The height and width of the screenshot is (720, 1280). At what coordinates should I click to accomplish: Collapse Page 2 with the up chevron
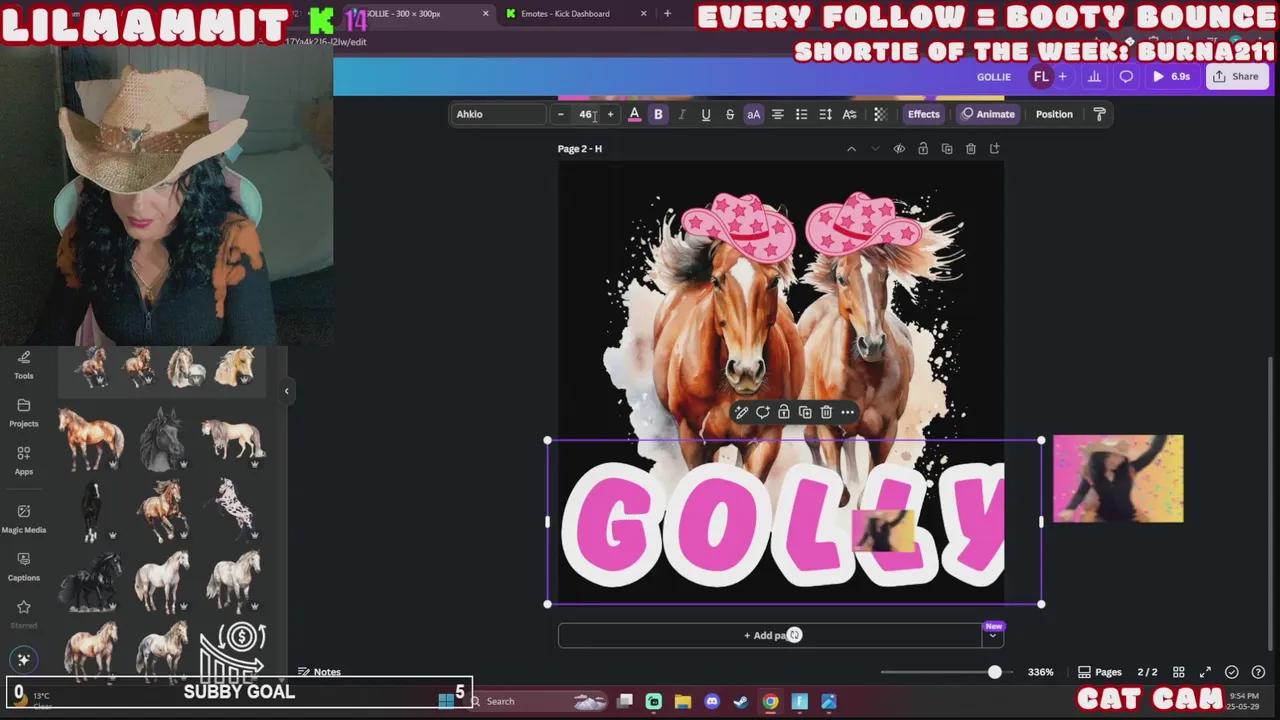(x=851, y=148)
